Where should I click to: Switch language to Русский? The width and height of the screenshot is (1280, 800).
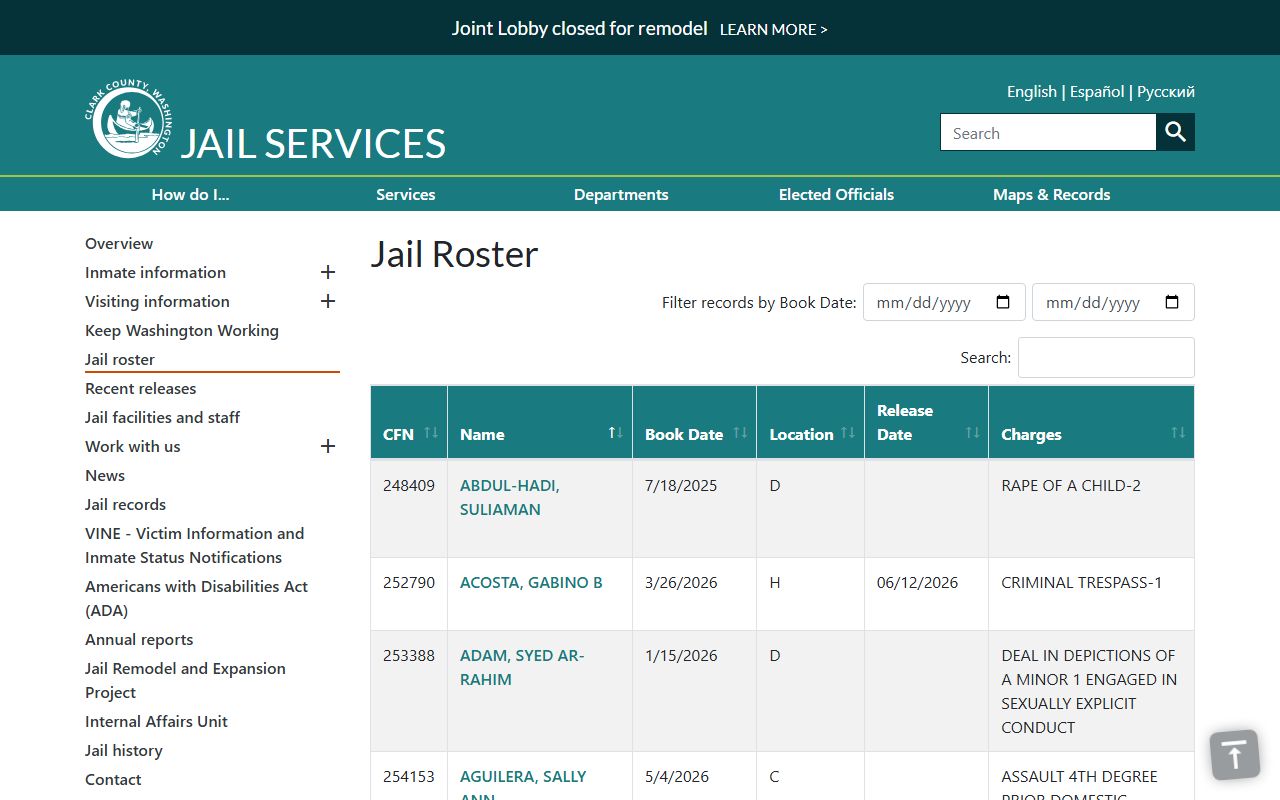1166,91
